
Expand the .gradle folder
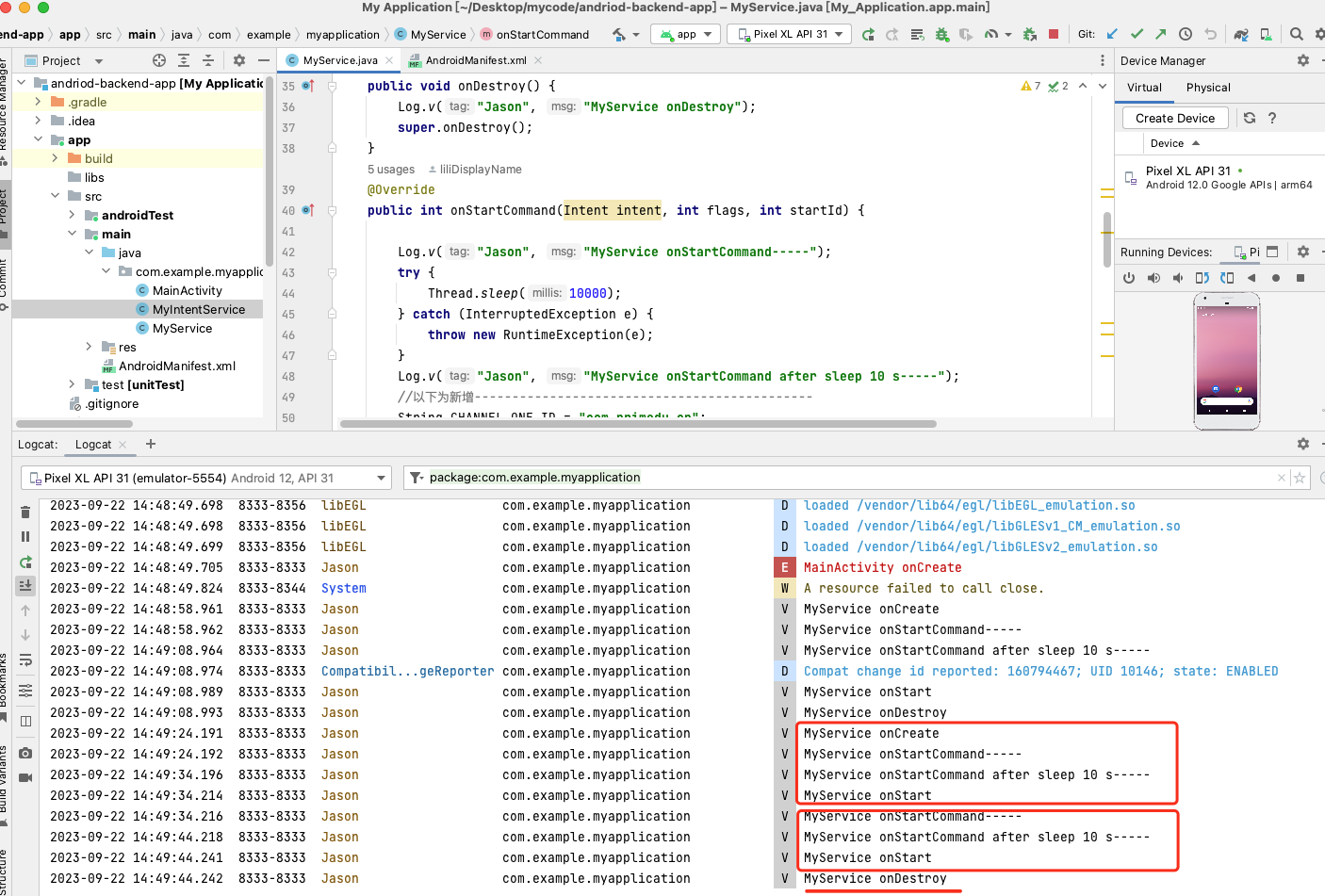(38, 102)
